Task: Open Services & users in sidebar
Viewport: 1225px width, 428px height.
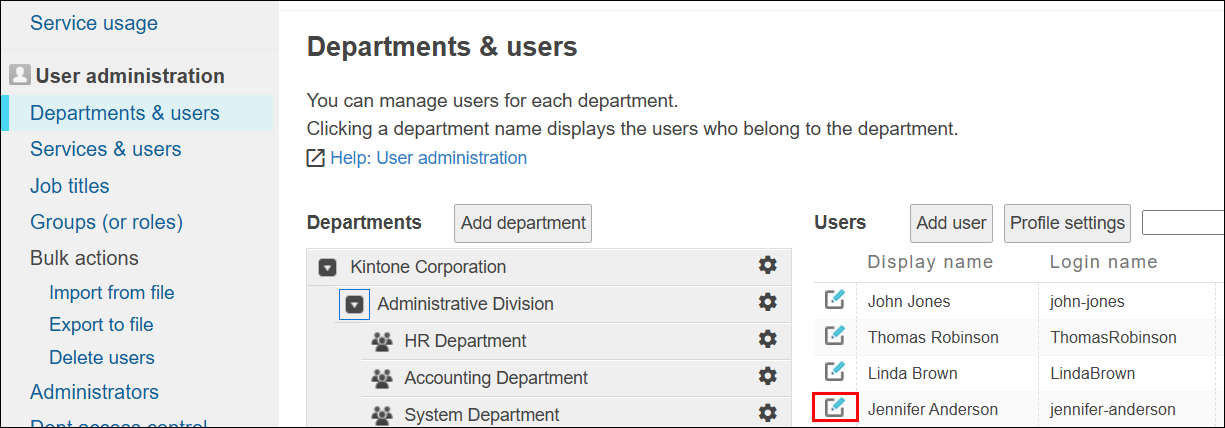Action: click(x=105, y=149)
